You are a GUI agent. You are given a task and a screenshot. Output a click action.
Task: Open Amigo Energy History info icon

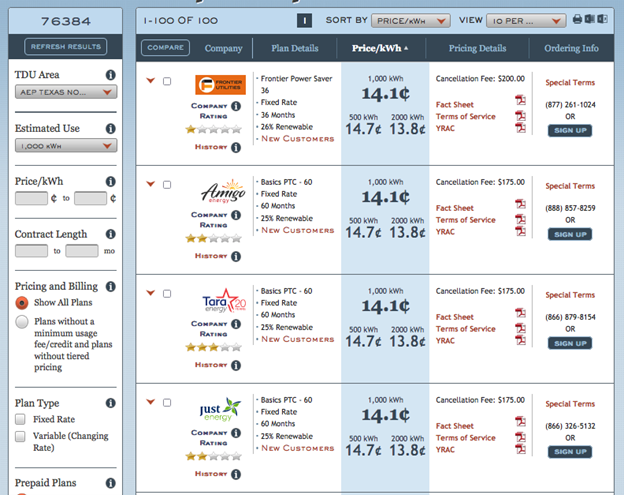[x=236, y=257]
